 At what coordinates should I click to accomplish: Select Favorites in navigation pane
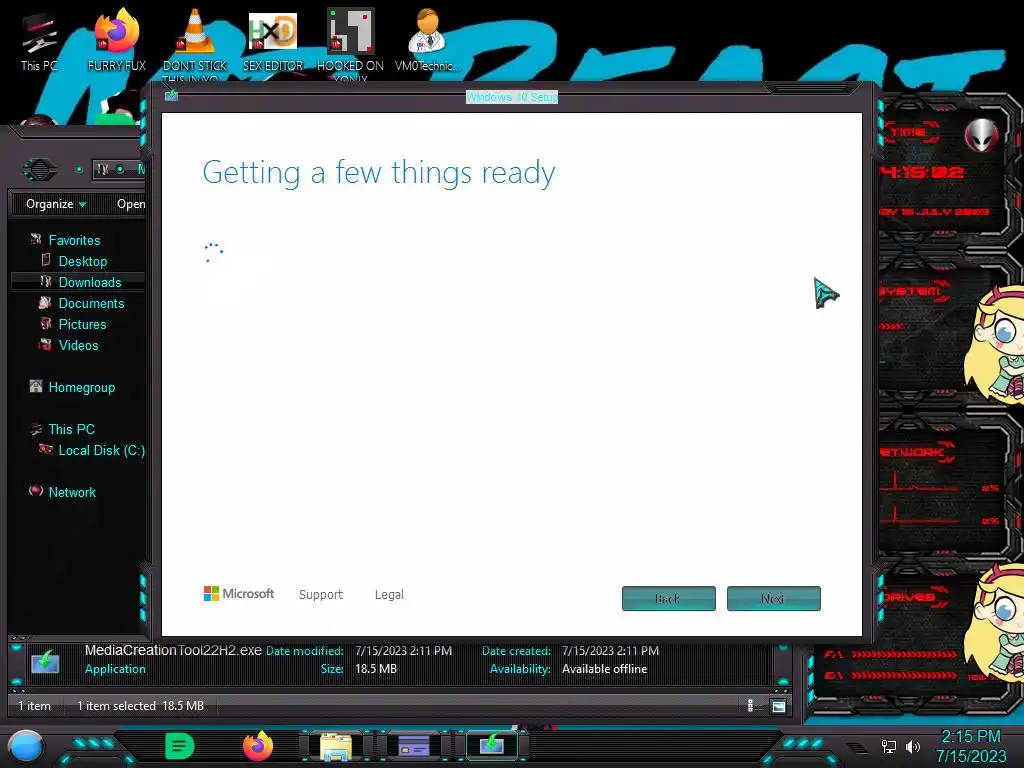click(74, 240)
